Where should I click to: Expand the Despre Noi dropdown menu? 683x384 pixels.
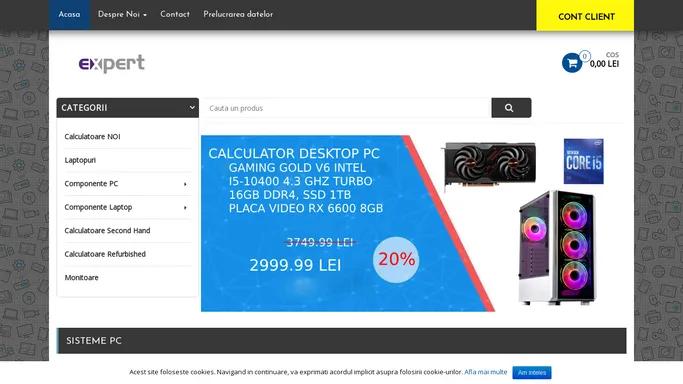(122, 14)
